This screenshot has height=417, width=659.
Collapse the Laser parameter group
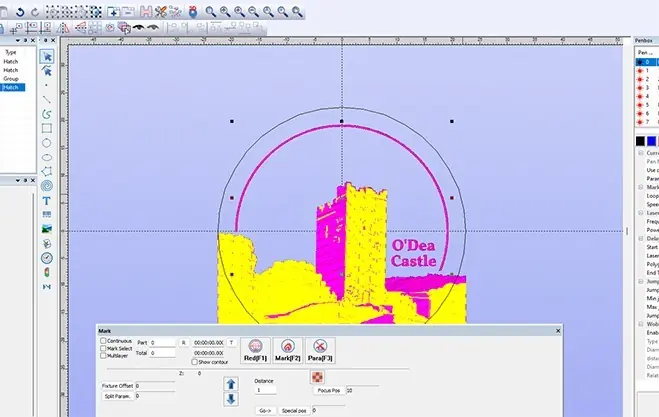point(641,213)
